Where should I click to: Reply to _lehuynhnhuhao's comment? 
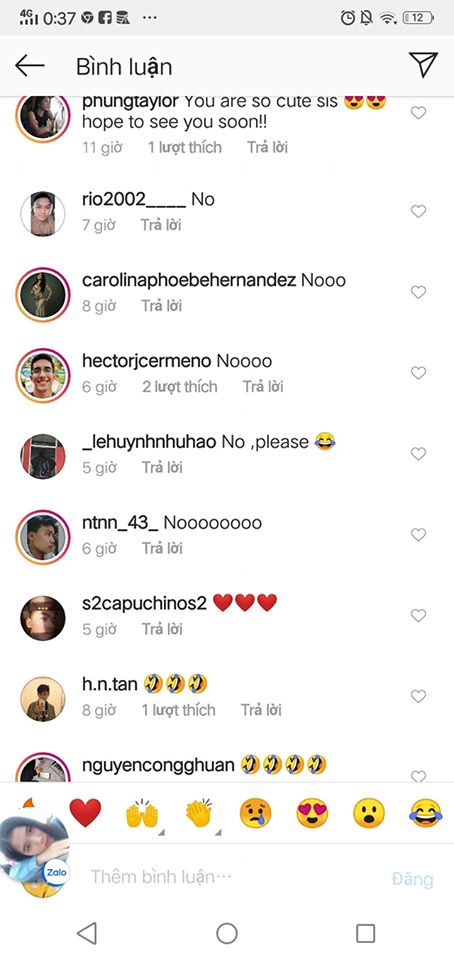162,468
